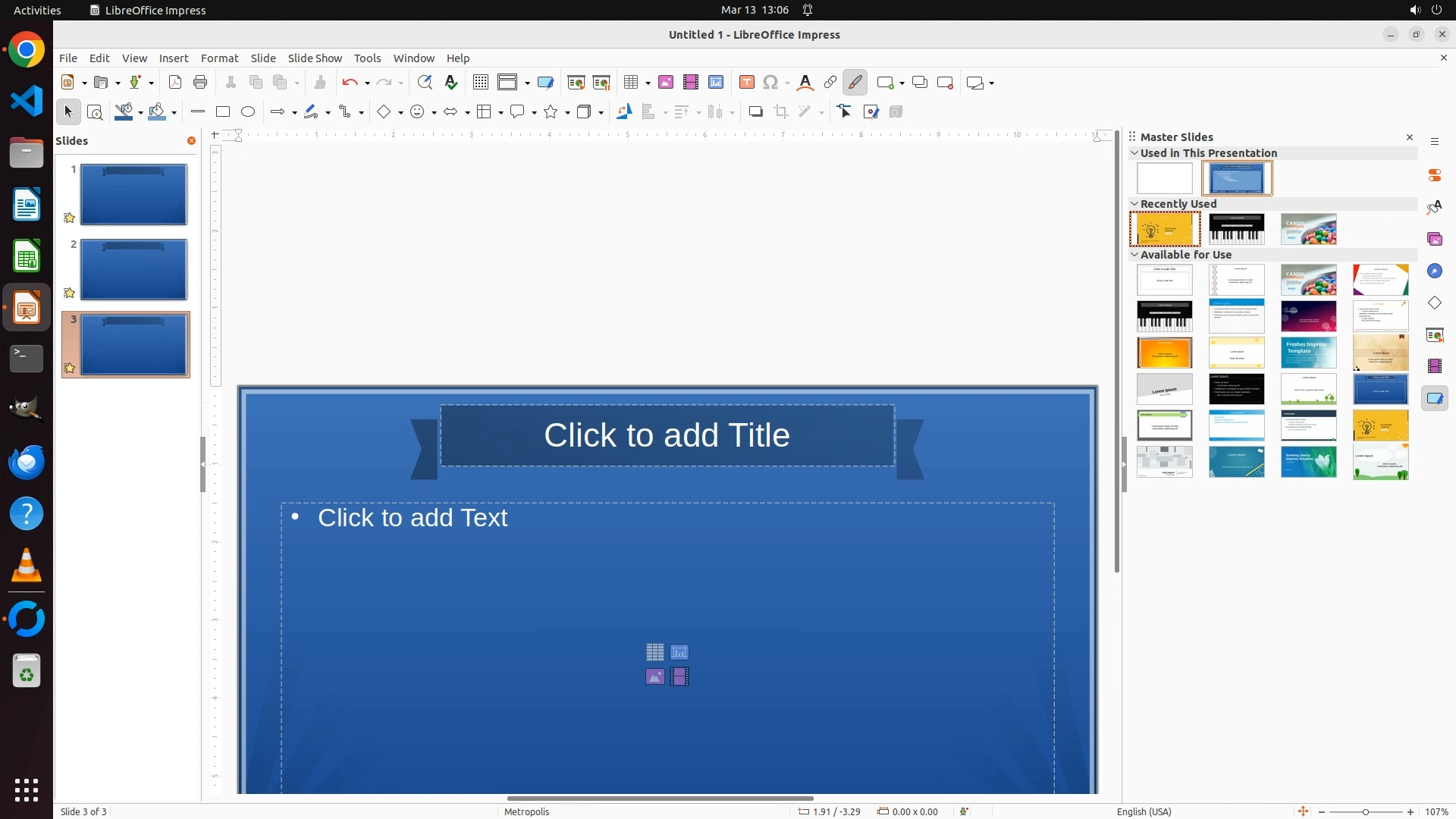Open the Slide Show menu
This screenshot has height=819, width=1456.
(315, 58)
